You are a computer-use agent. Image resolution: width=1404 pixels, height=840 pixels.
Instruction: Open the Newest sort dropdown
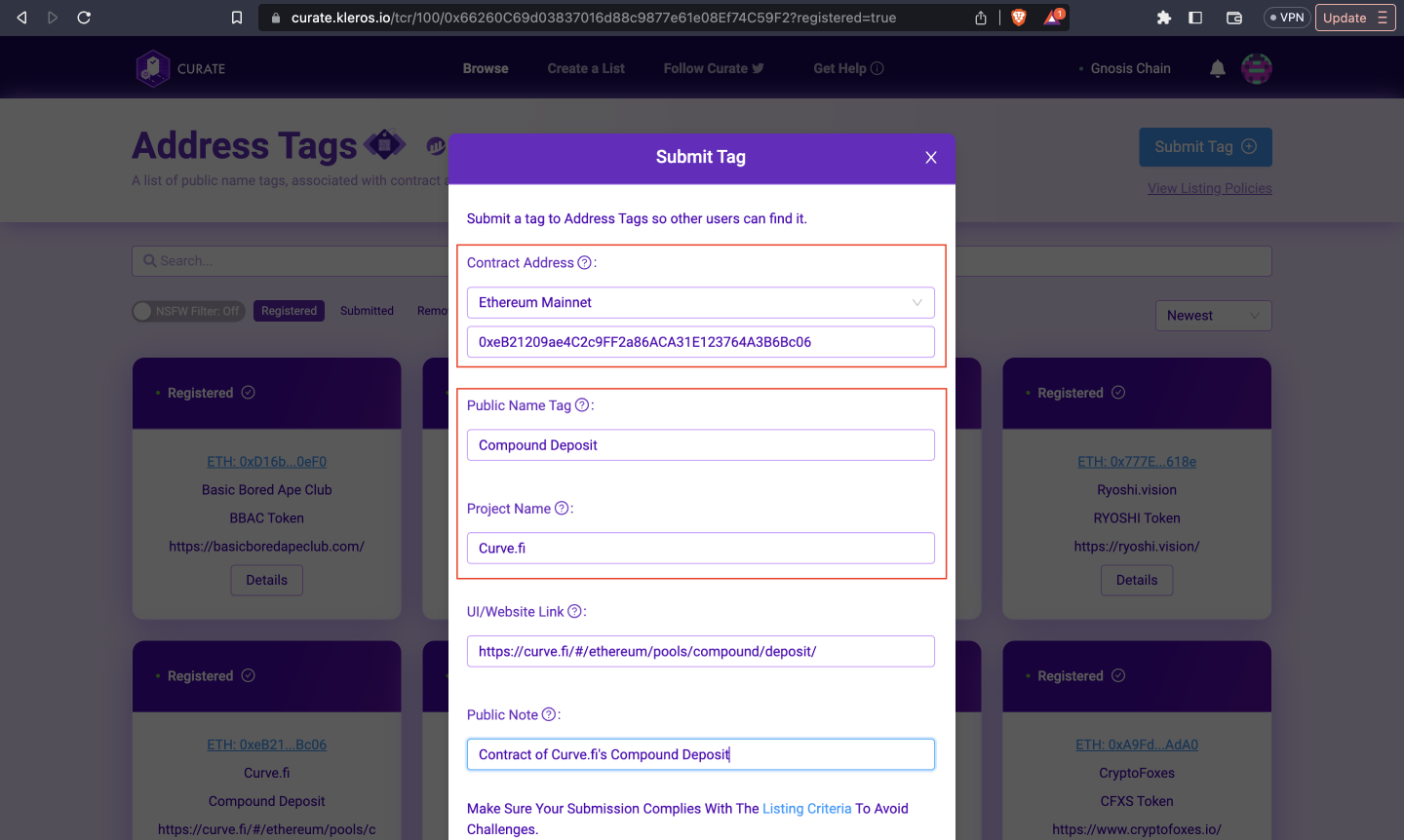1213,315
